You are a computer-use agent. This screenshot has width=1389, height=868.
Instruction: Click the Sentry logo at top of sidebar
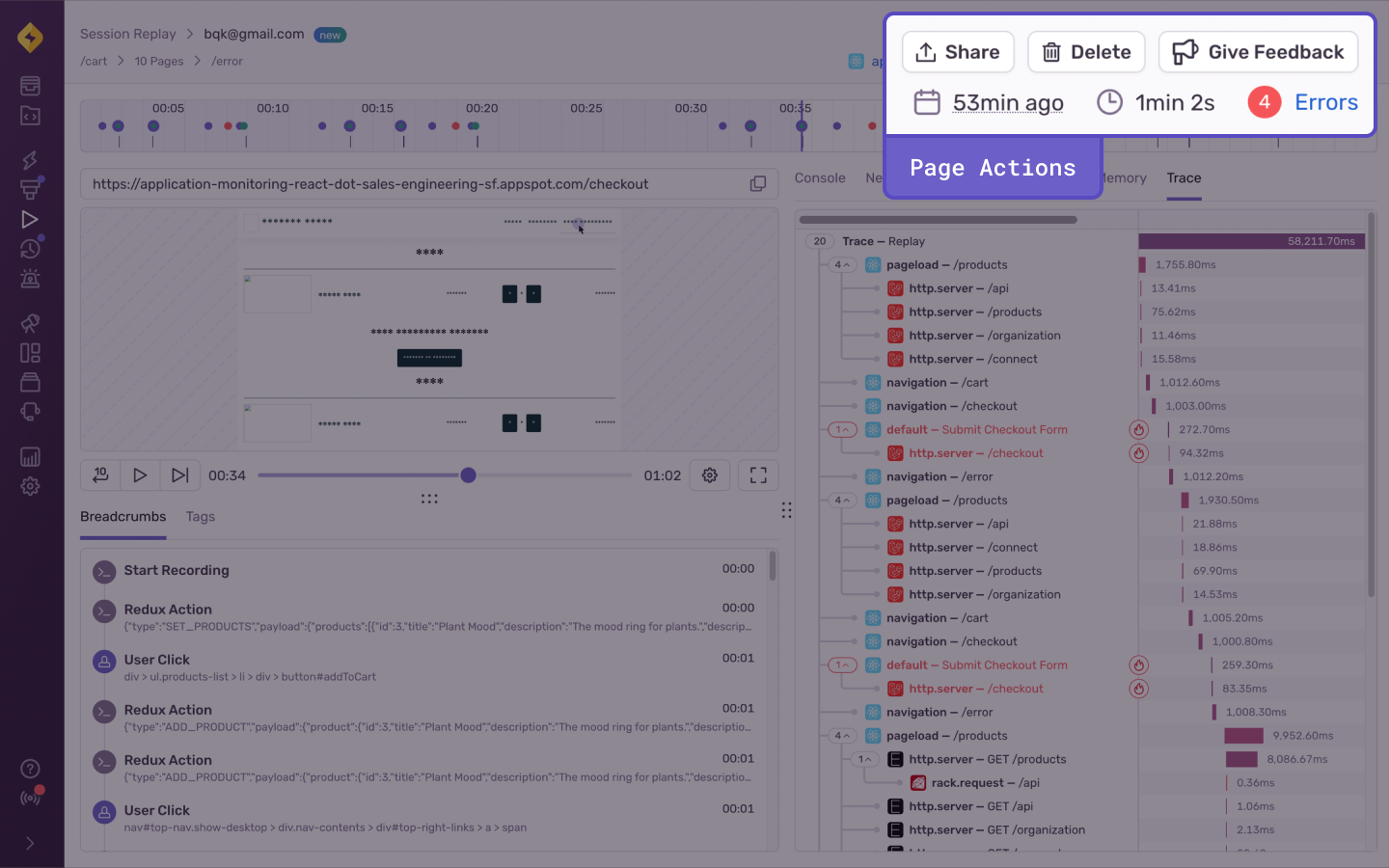point(32,38)
